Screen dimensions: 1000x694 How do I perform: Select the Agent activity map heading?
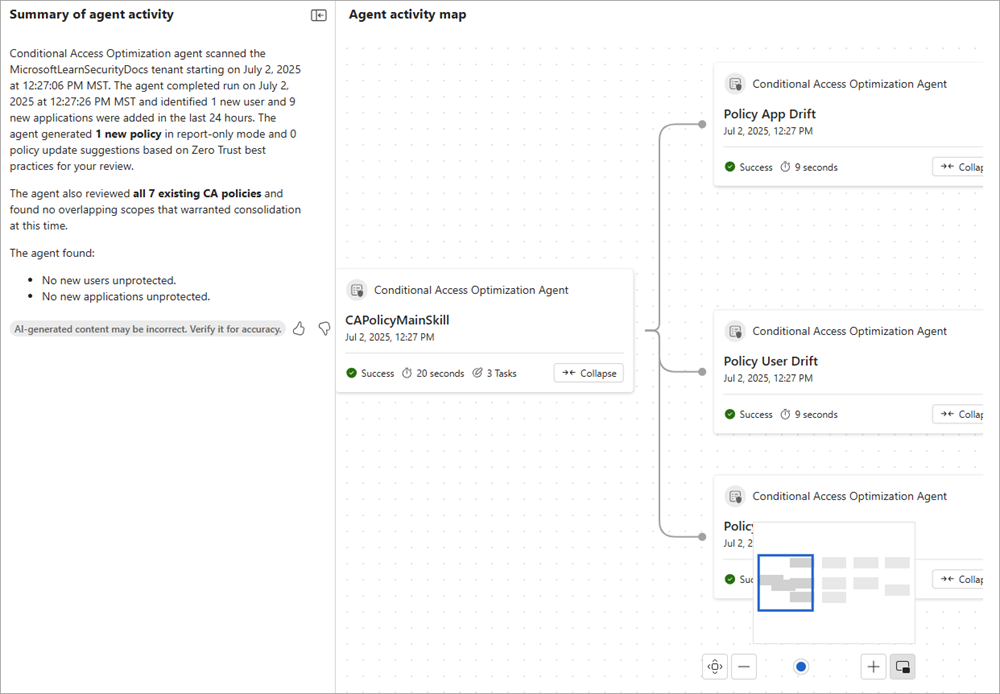(408, 14)
